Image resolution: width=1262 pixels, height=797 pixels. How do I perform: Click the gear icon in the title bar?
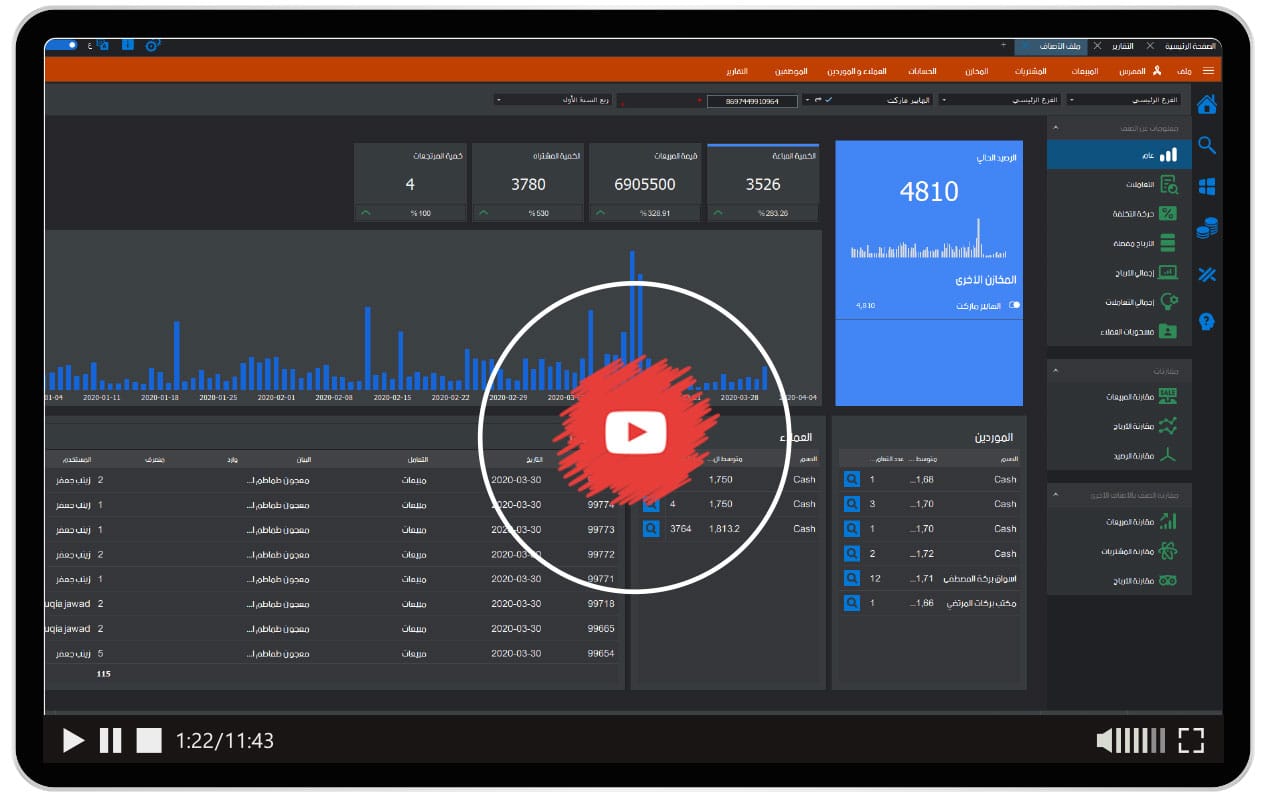[152, 46]
